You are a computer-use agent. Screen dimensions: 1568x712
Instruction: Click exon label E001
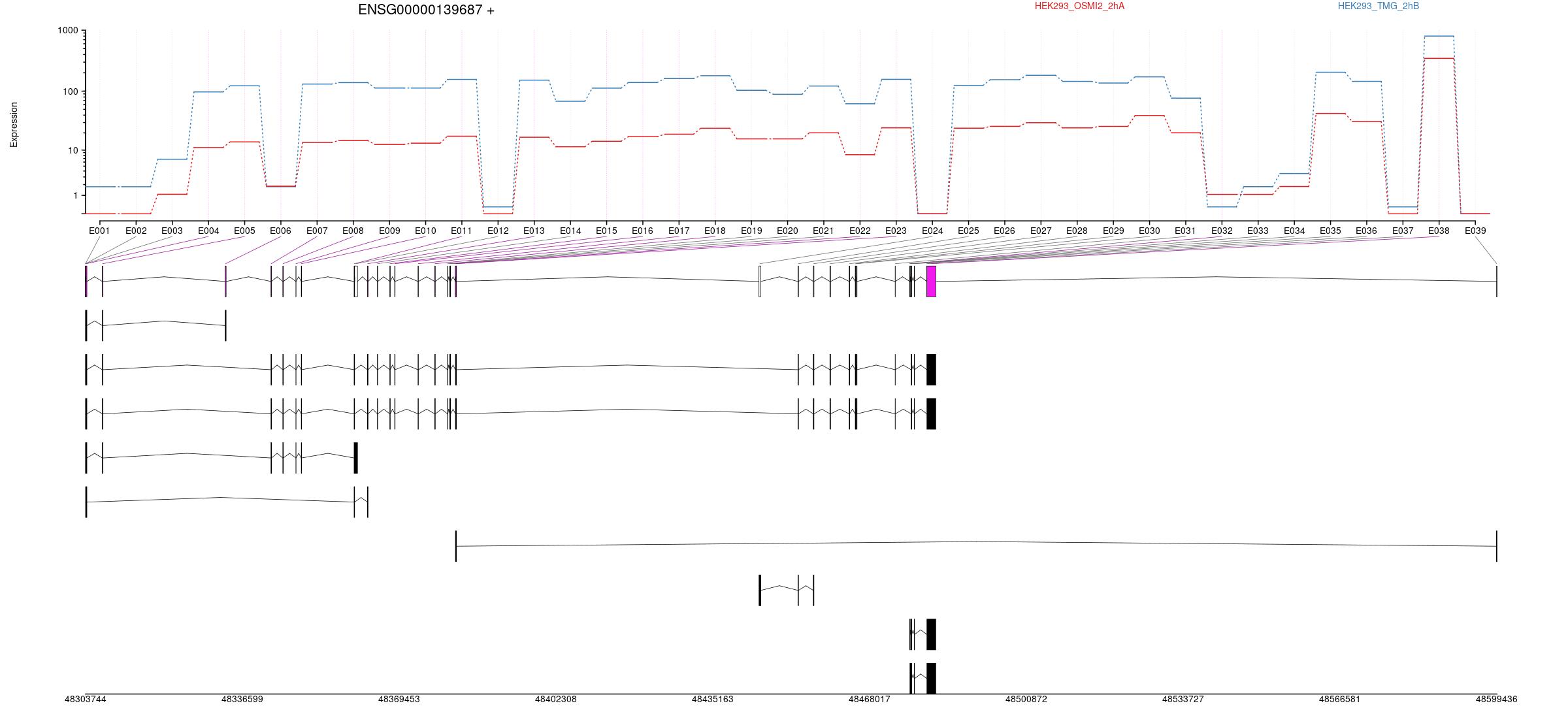(99, 231)
